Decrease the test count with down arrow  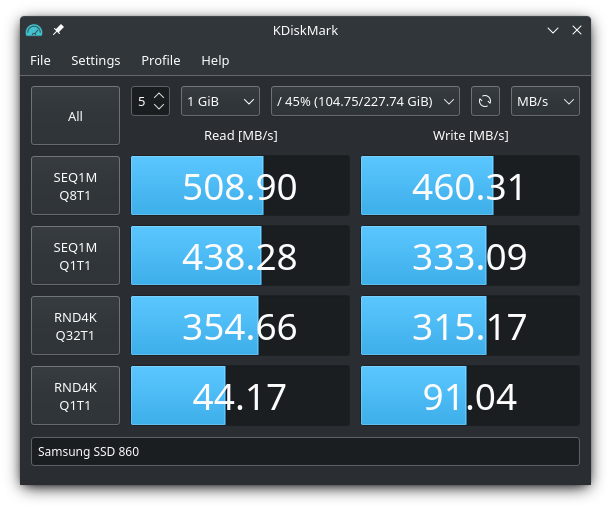159,107
